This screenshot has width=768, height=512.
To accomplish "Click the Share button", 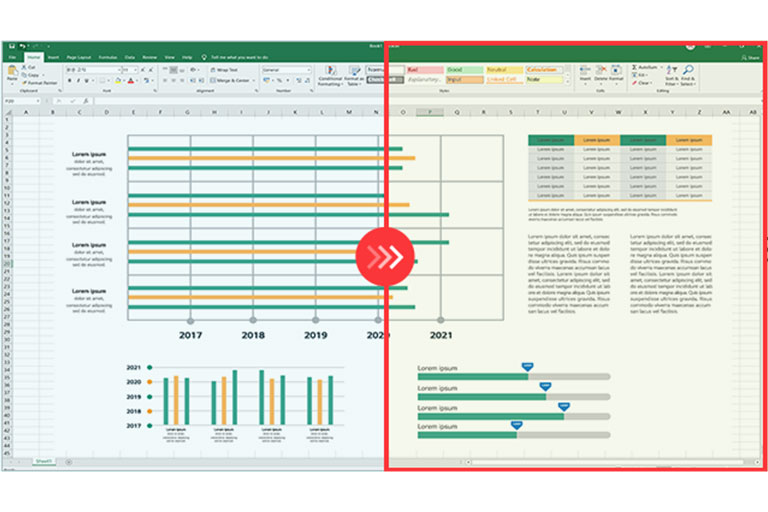I will [751, 58].
